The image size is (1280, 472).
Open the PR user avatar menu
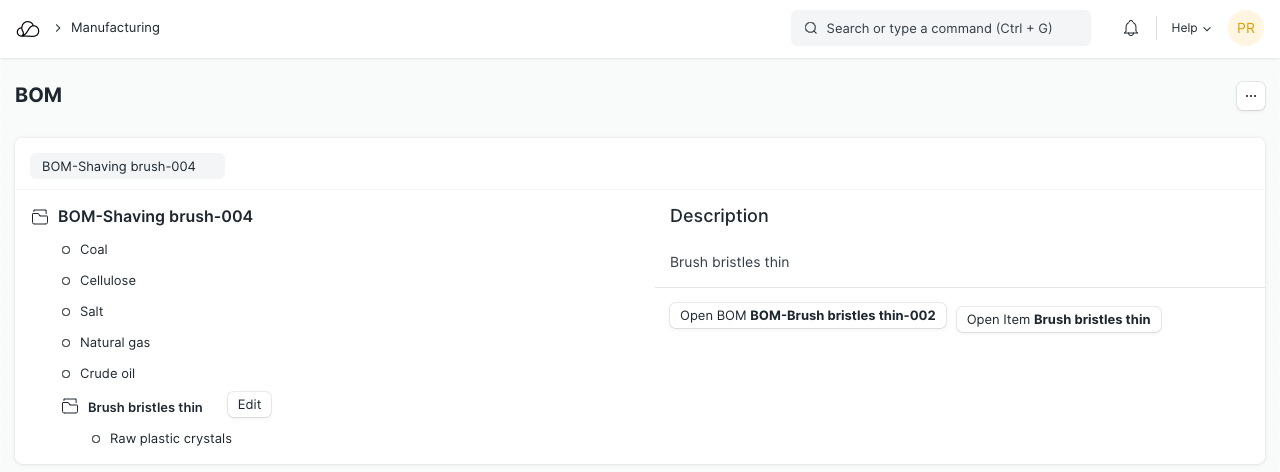tap(1245, 28)
